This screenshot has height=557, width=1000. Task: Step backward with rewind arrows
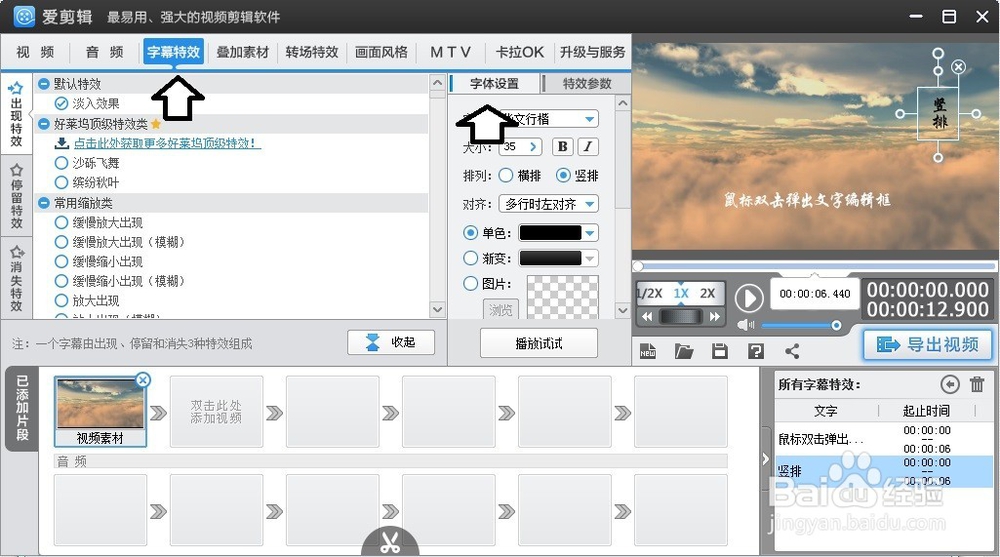tap(647, 316)
